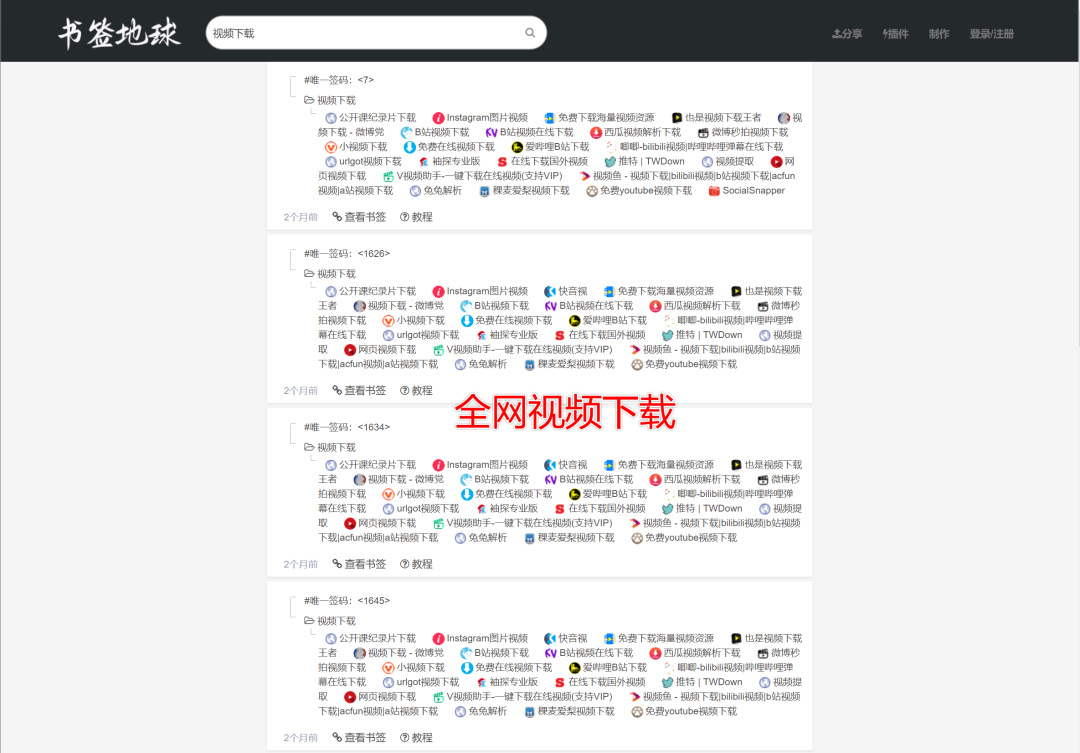Click the 袖探专业版 favicon in card <1634>

(481, 508)
